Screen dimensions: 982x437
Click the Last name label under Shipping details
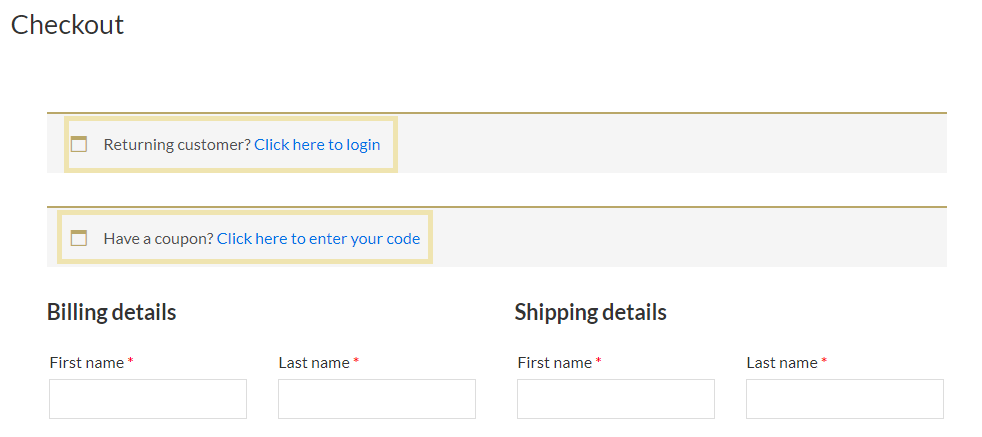pyautogui.click(x=782, y=362)
